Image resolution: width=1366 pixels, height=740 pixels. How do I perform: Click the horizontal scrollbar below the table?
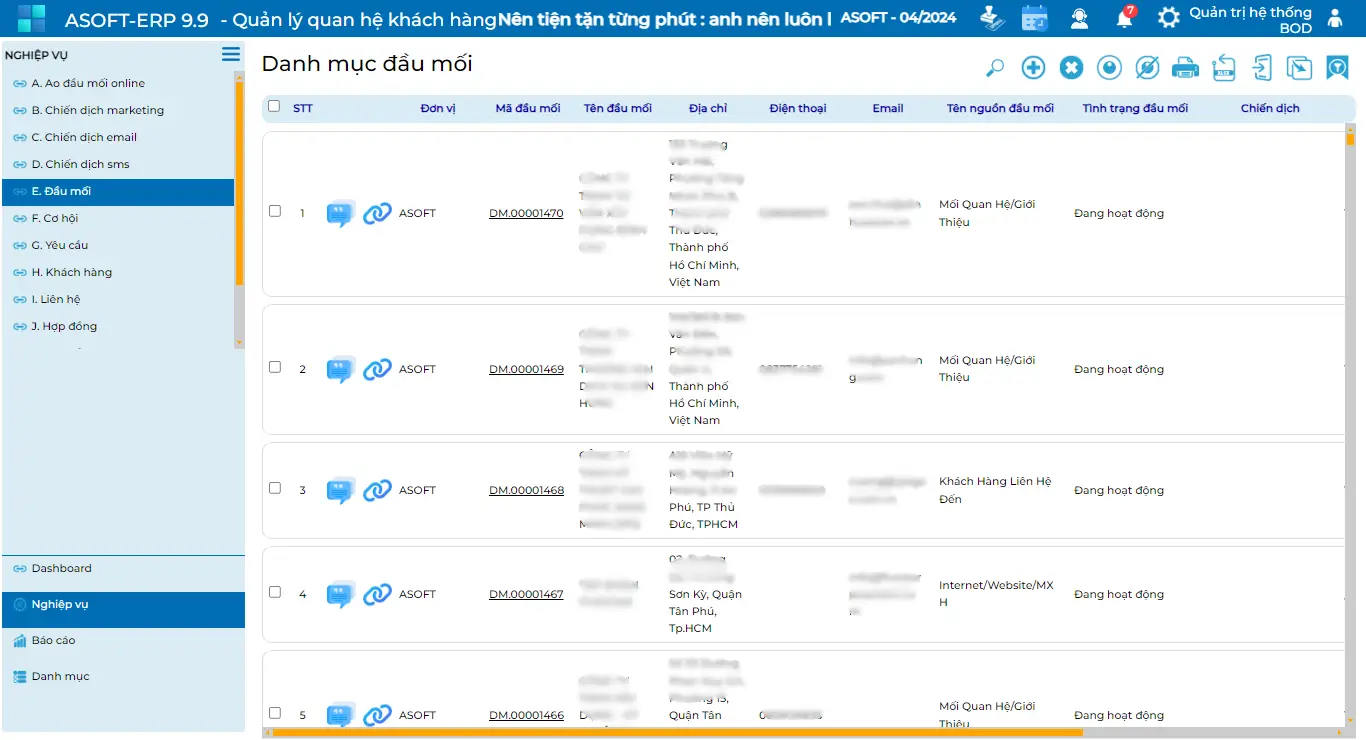tap(676, 733)
